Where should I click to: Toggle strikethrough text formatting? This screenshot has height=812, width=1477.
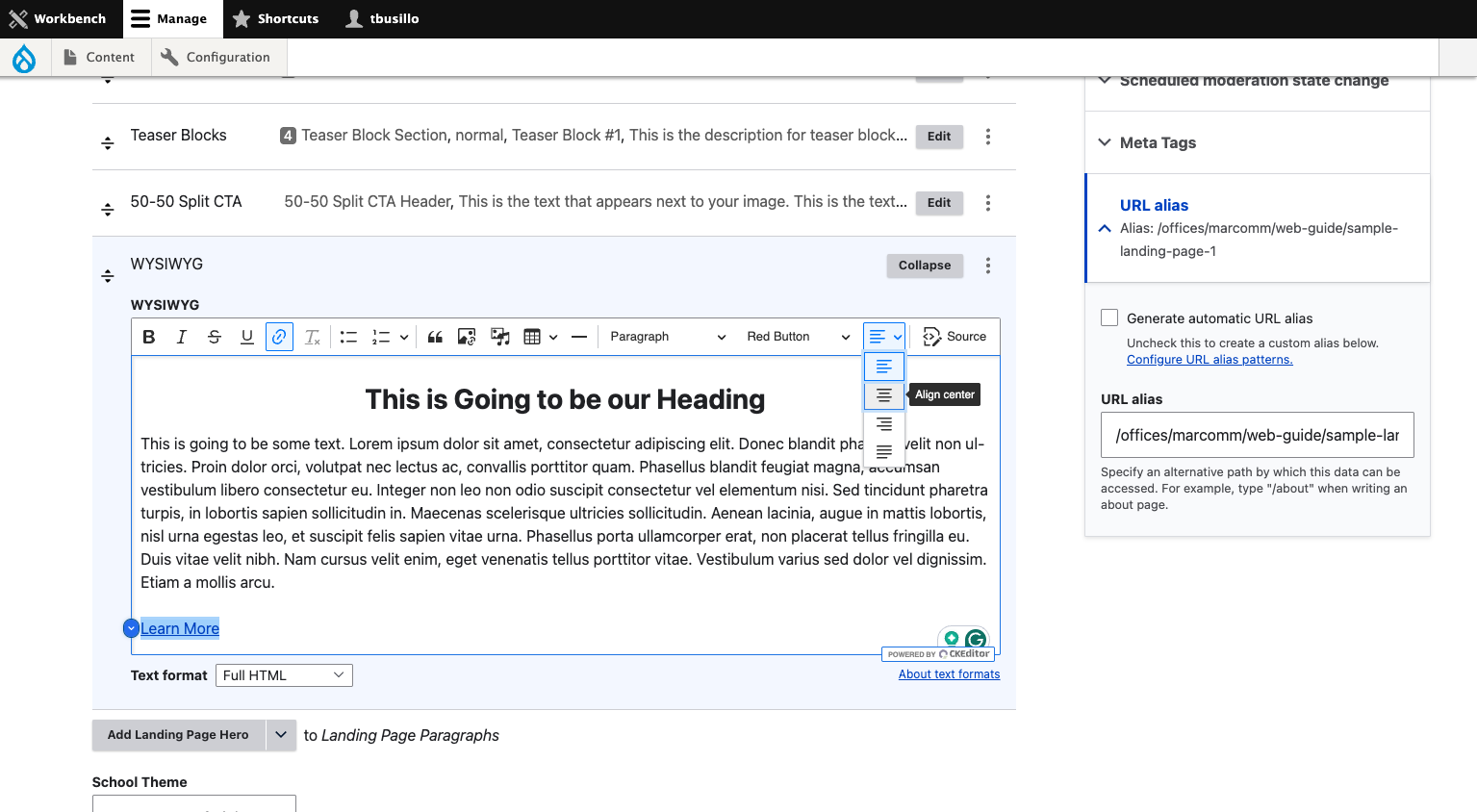click(215, 337)
